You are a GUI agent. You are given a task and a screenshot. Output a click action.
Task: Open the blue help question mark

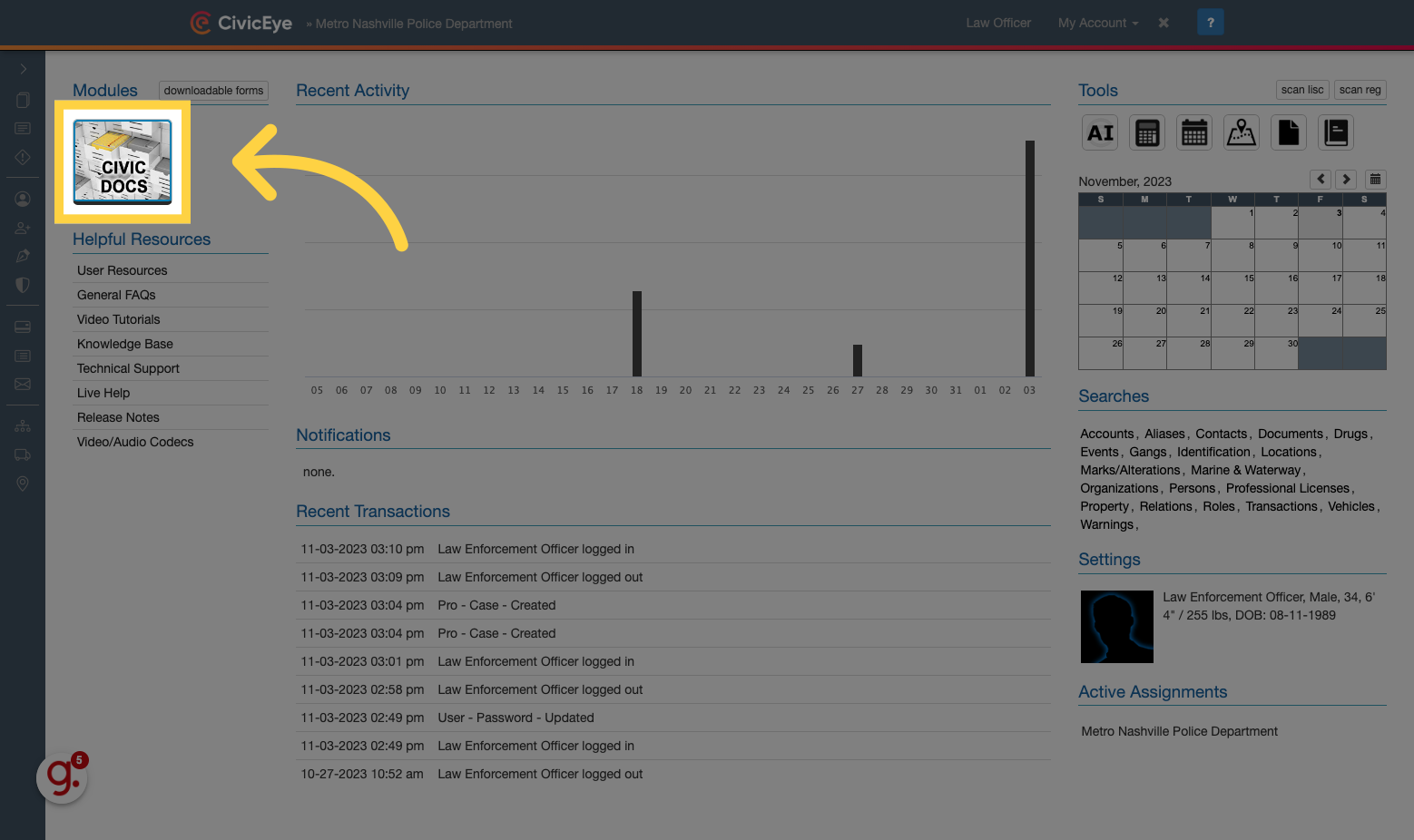click(1211, 23)
